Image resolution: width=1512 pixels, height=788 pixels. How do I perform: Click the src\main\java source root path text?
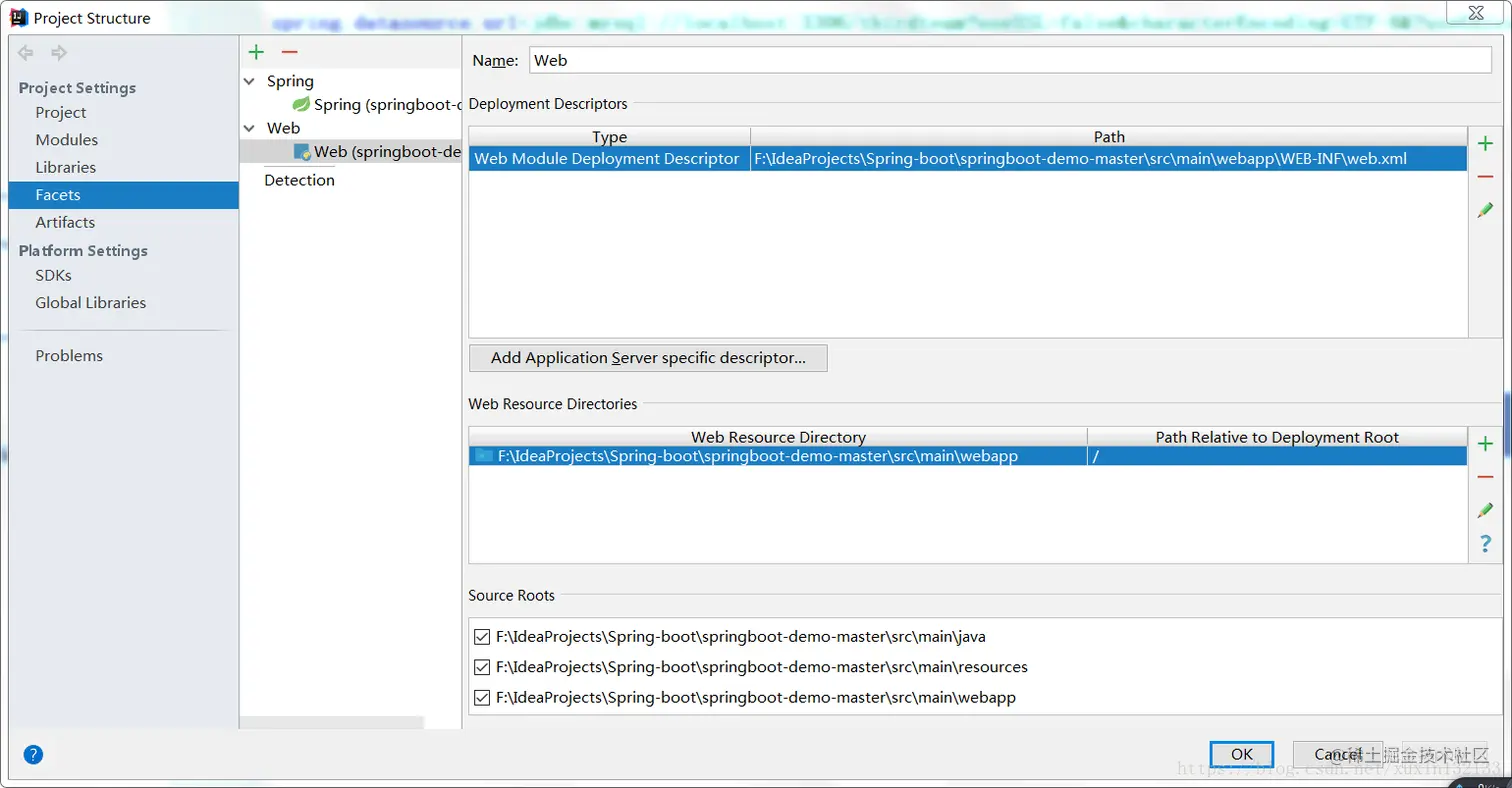741,636
